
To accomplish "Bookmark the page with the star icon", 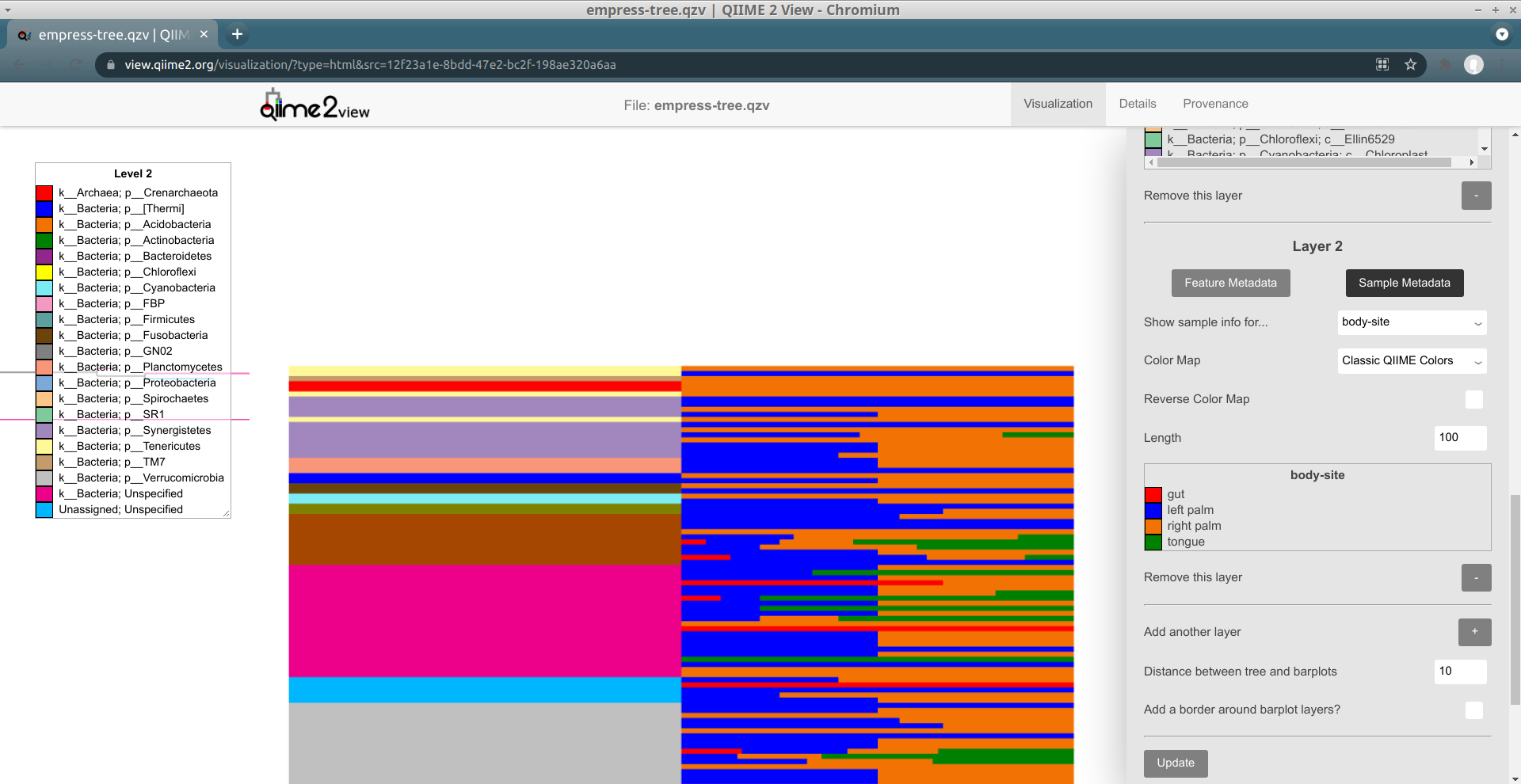I will (x=1411, y=65).
